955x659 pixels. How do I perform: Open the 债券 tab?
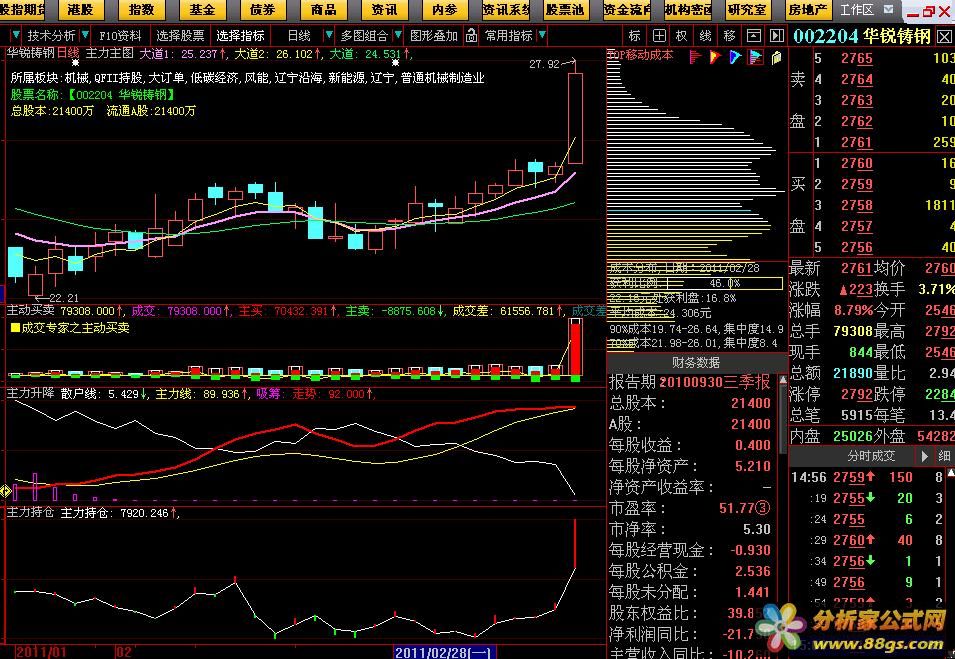pos(263,10)
